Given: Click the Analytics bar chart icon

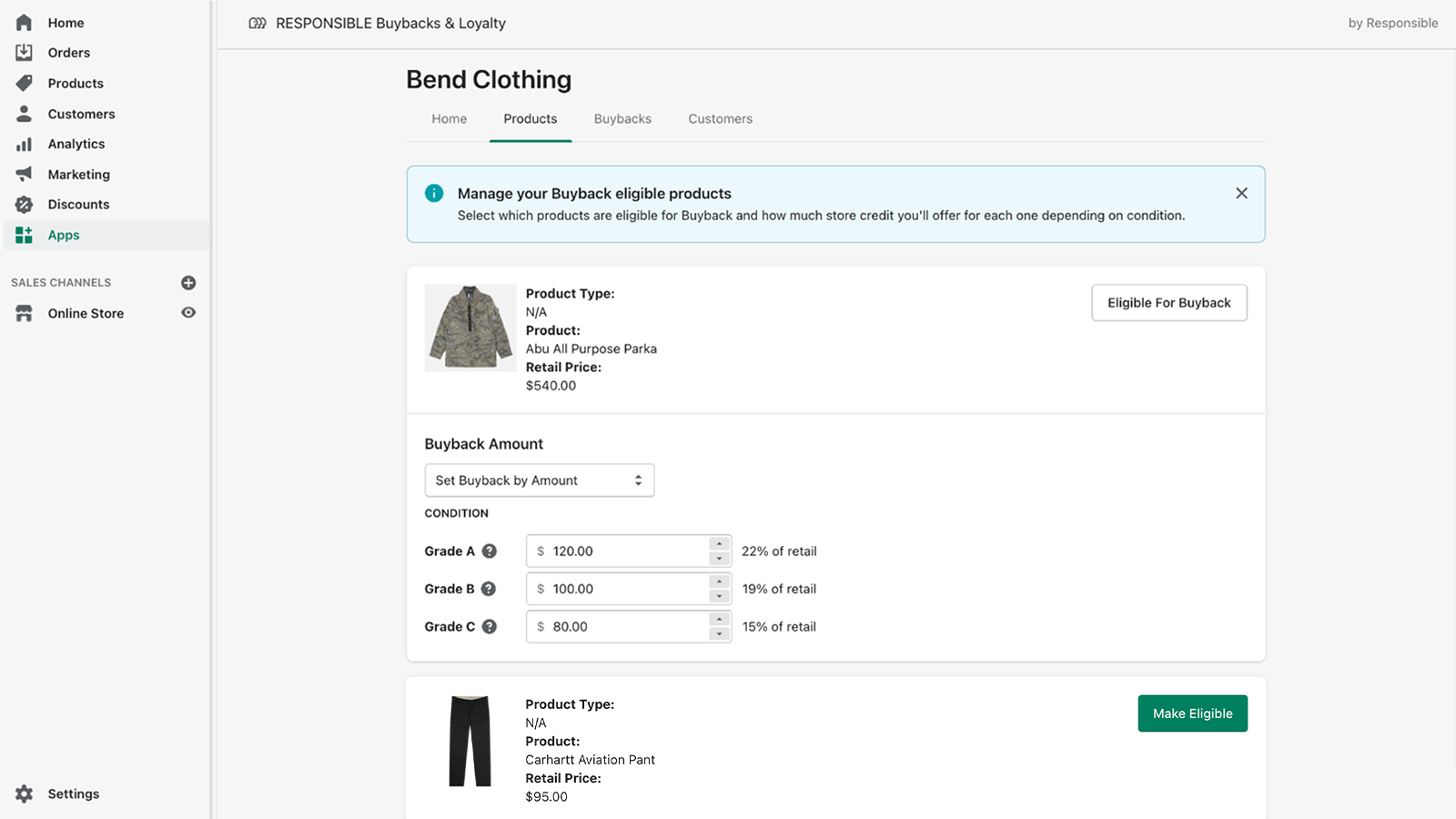Looking at the screenshot, I should (25, 144).
